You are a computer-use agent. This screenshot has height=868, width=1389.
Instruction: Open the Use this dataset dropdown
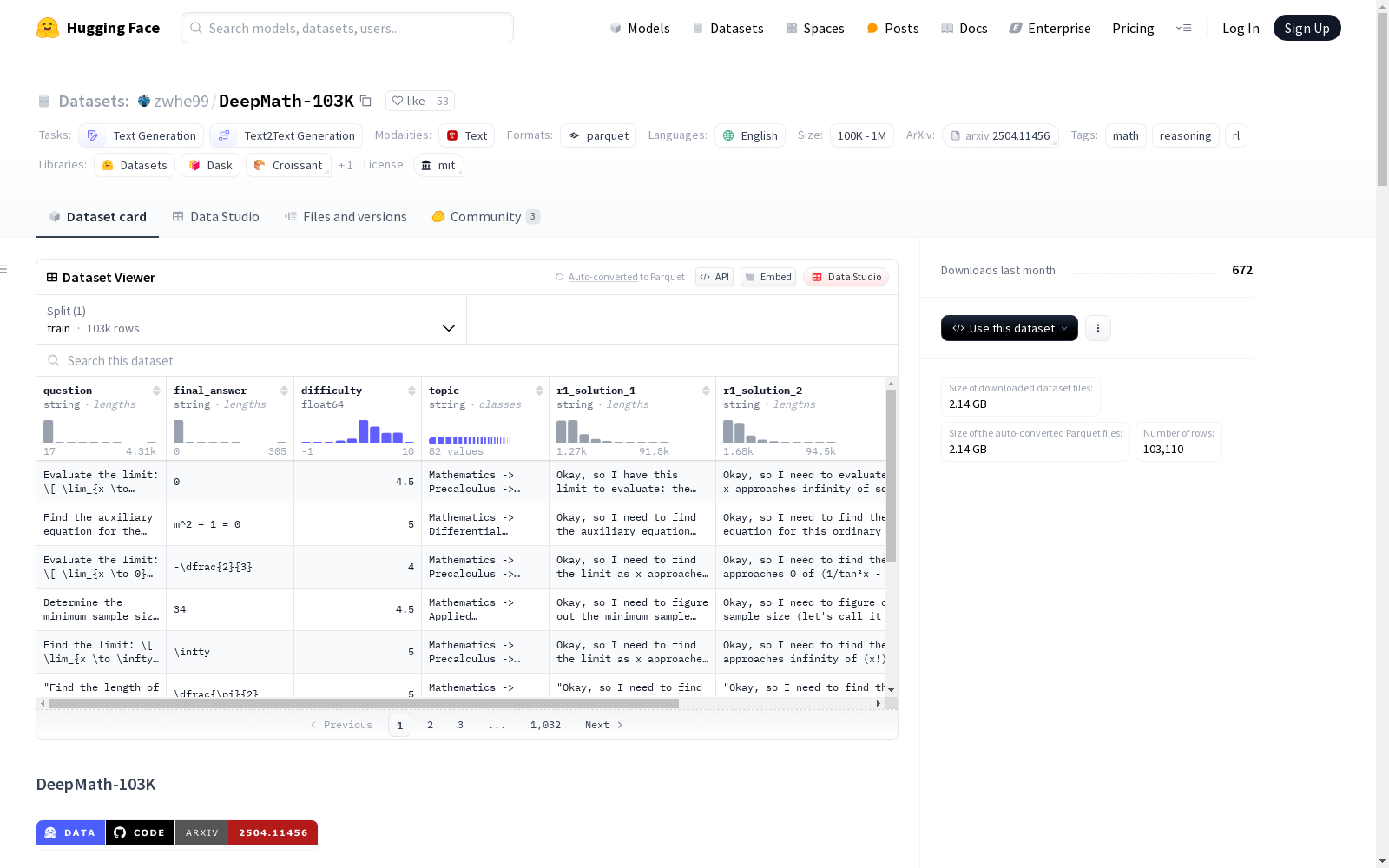(x=1010, y=328)
